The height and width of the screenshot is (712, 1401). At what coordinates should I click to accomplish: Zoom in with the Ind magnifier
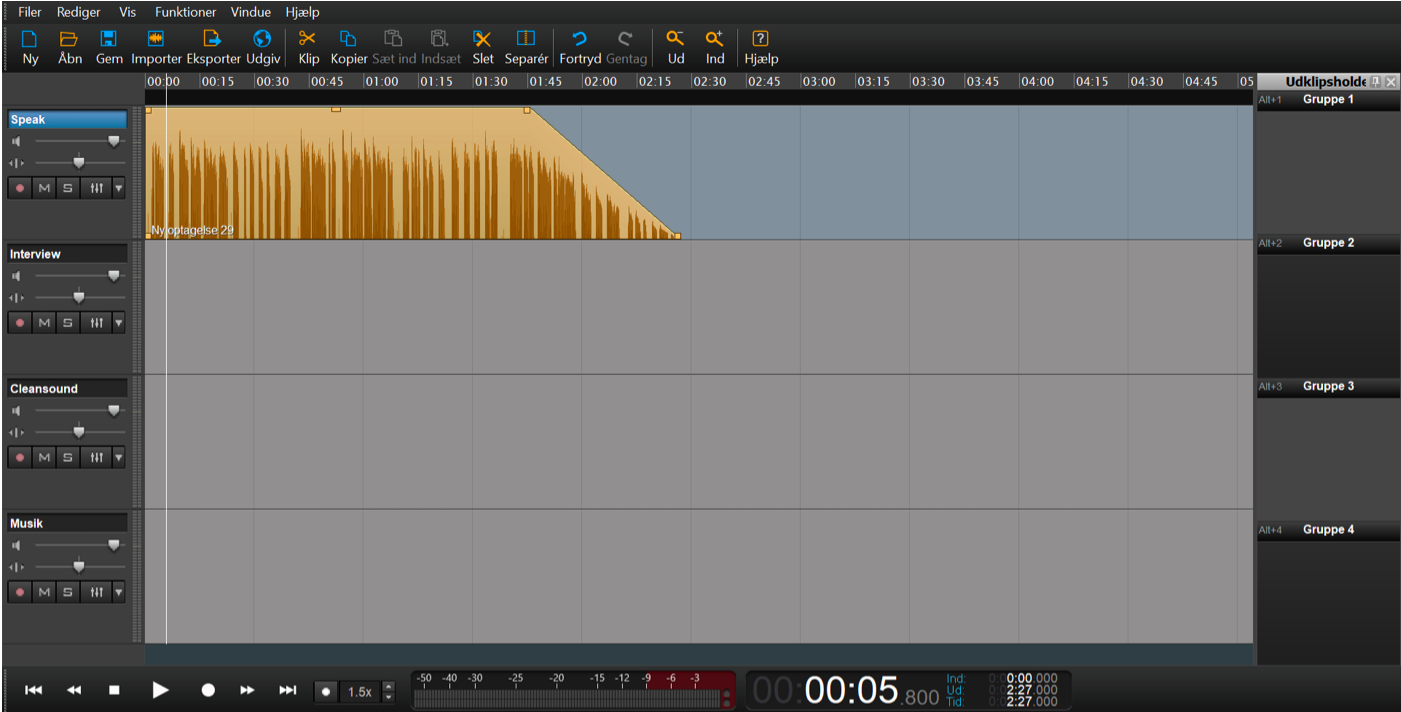click(x=714, y=39)
